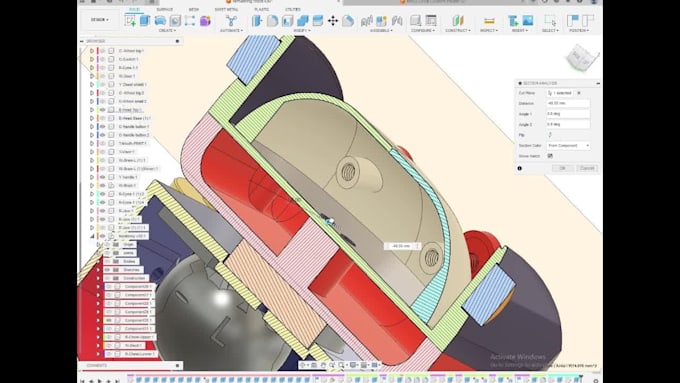Toggle visibility eye of C-Wheel small:2
This screenshot has width=680, height=383.
pyautogui.click(x=103, y=101)
